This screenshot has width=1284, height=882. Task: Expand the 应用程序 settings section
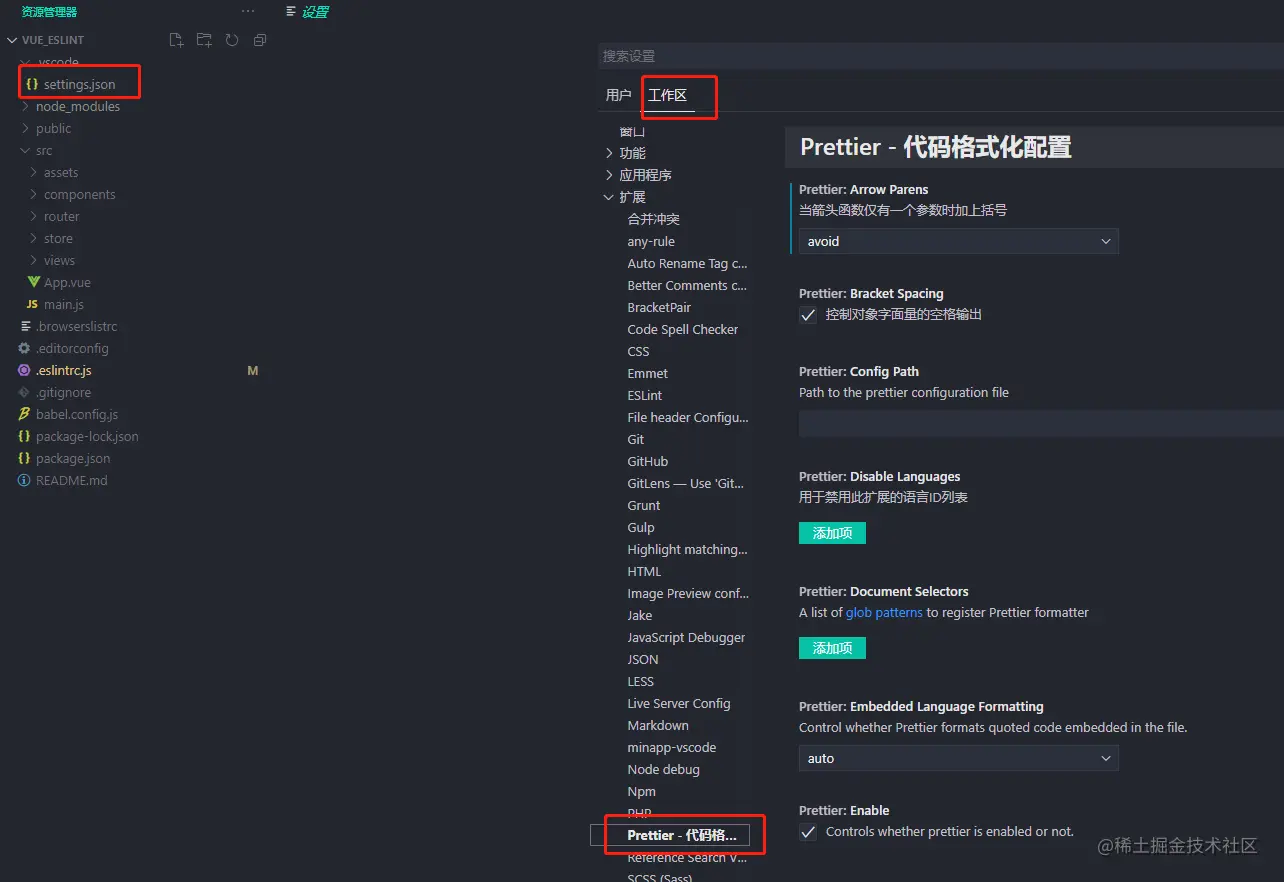[609, 175]
